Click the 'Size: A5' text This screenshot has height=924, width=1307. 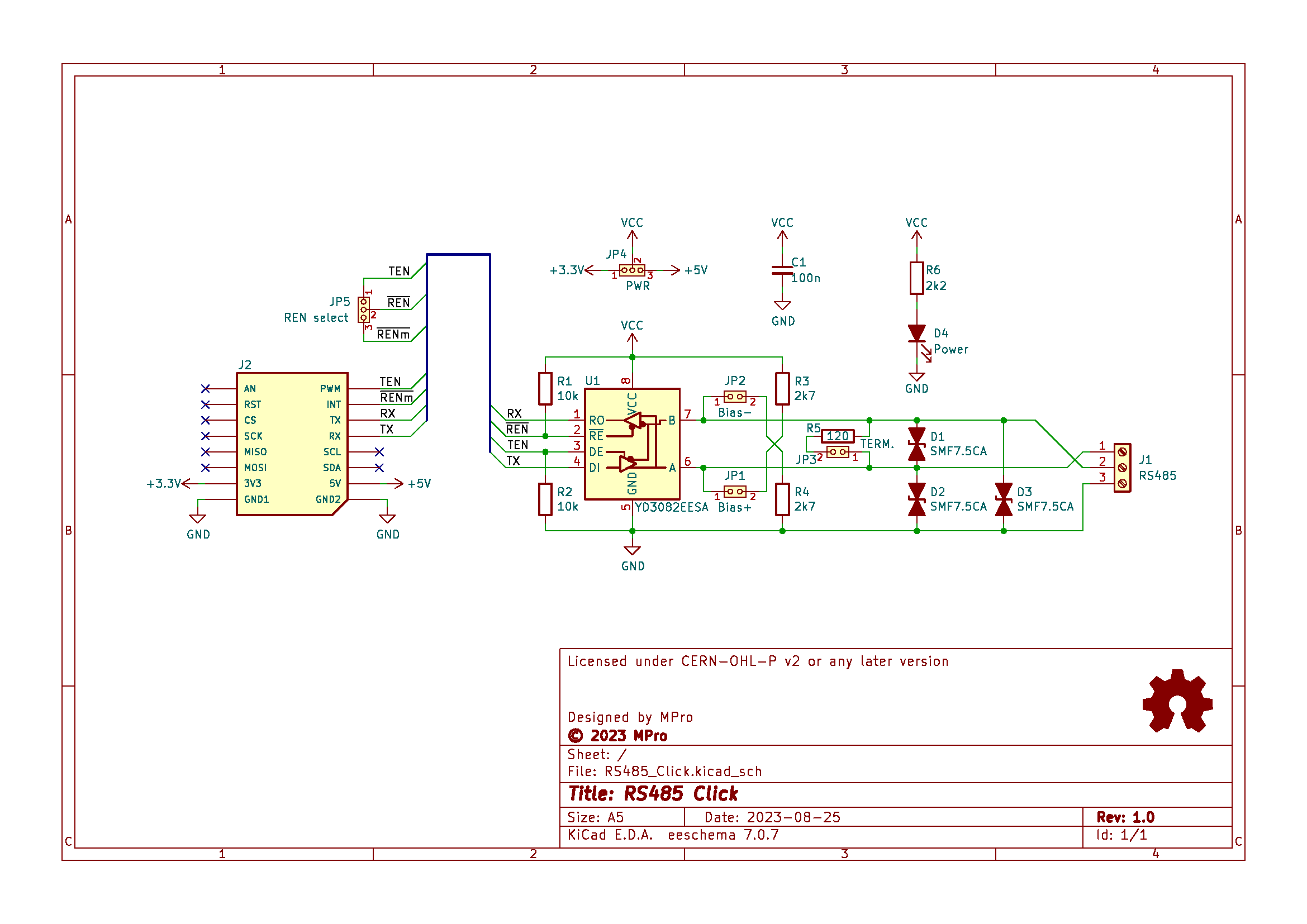click(x=596, y=818)
